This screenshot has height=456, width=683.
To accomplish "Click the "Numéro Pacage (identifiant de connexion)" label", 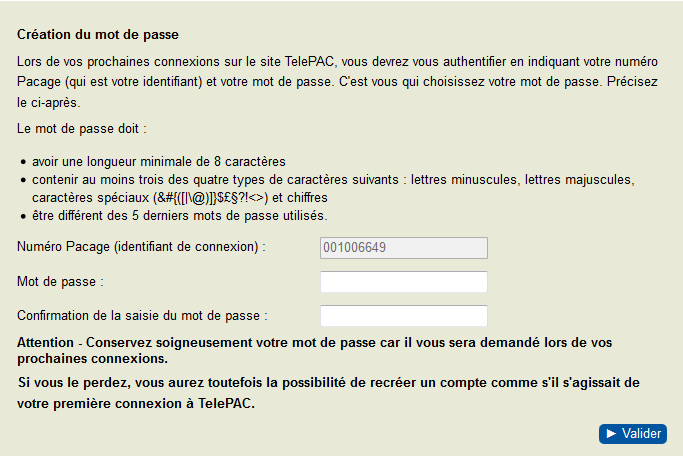I will pyautogui.click(x=142, y=247).
